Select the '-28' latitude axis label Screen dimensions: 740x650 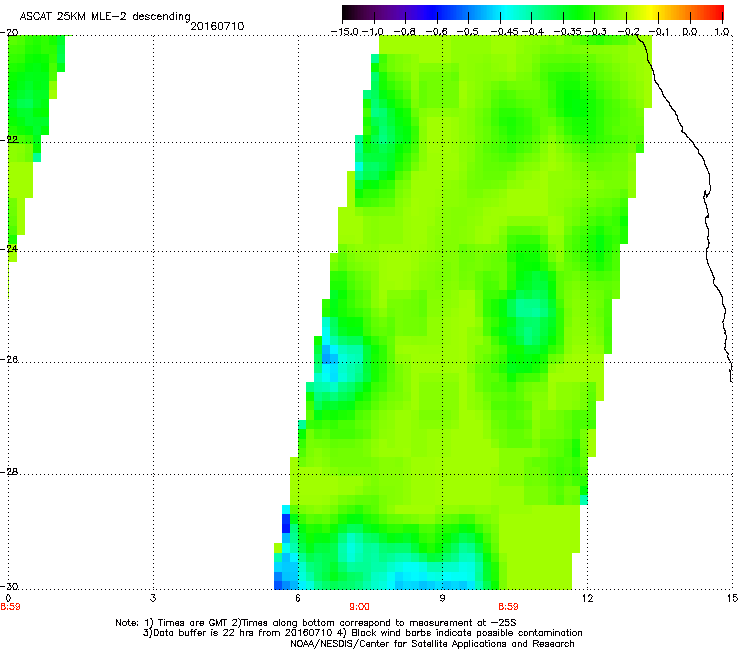[x=9, y=472]
